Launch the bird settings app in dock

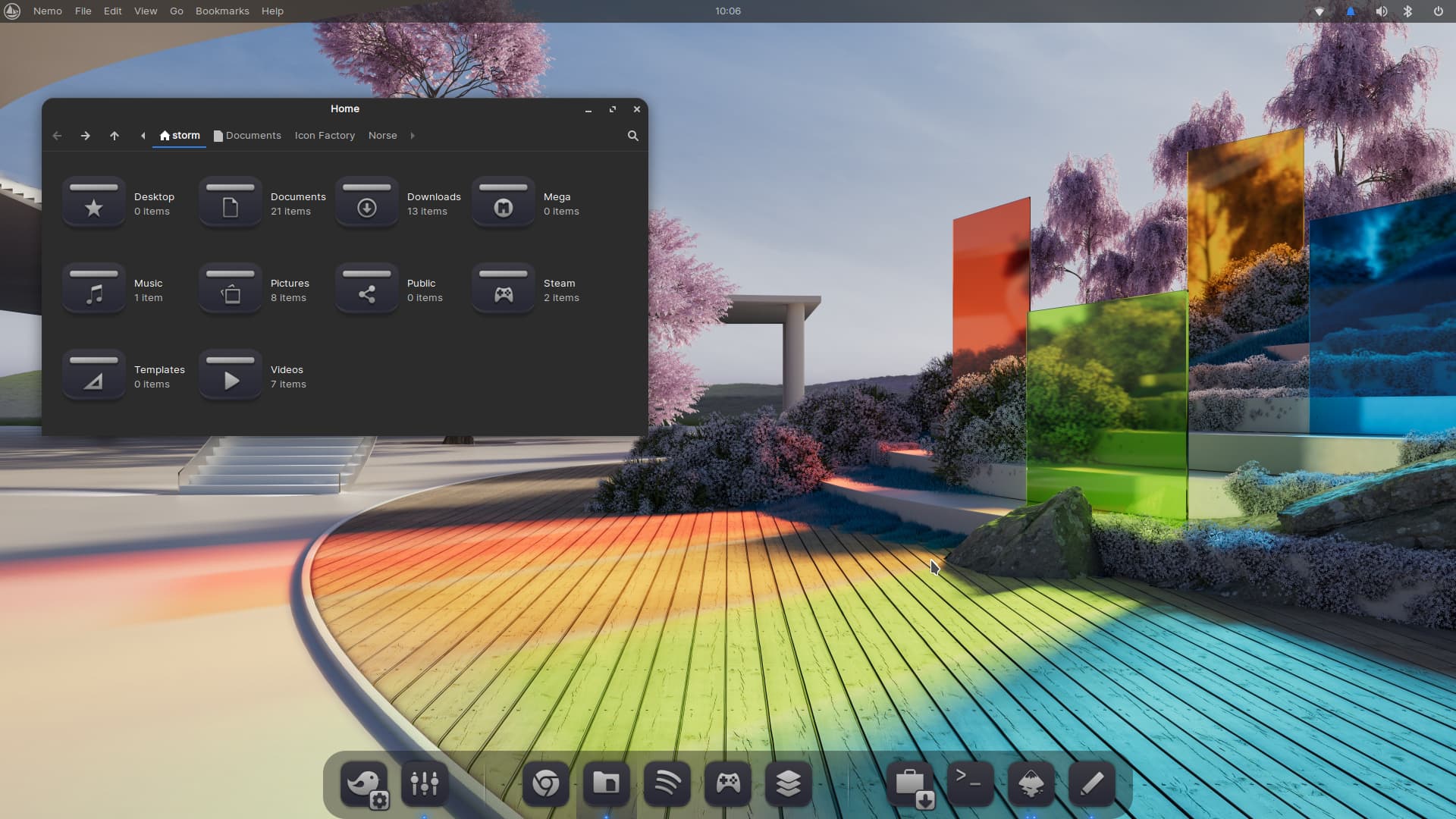coord(364,783)
